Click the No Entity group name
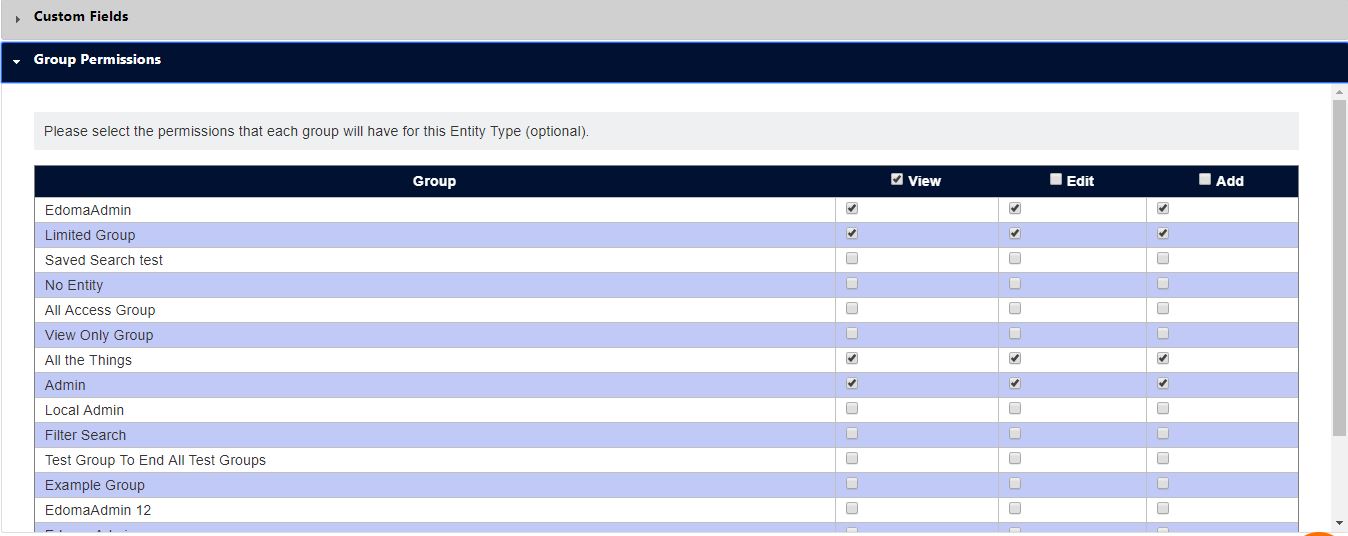 [x=74, y=285]
